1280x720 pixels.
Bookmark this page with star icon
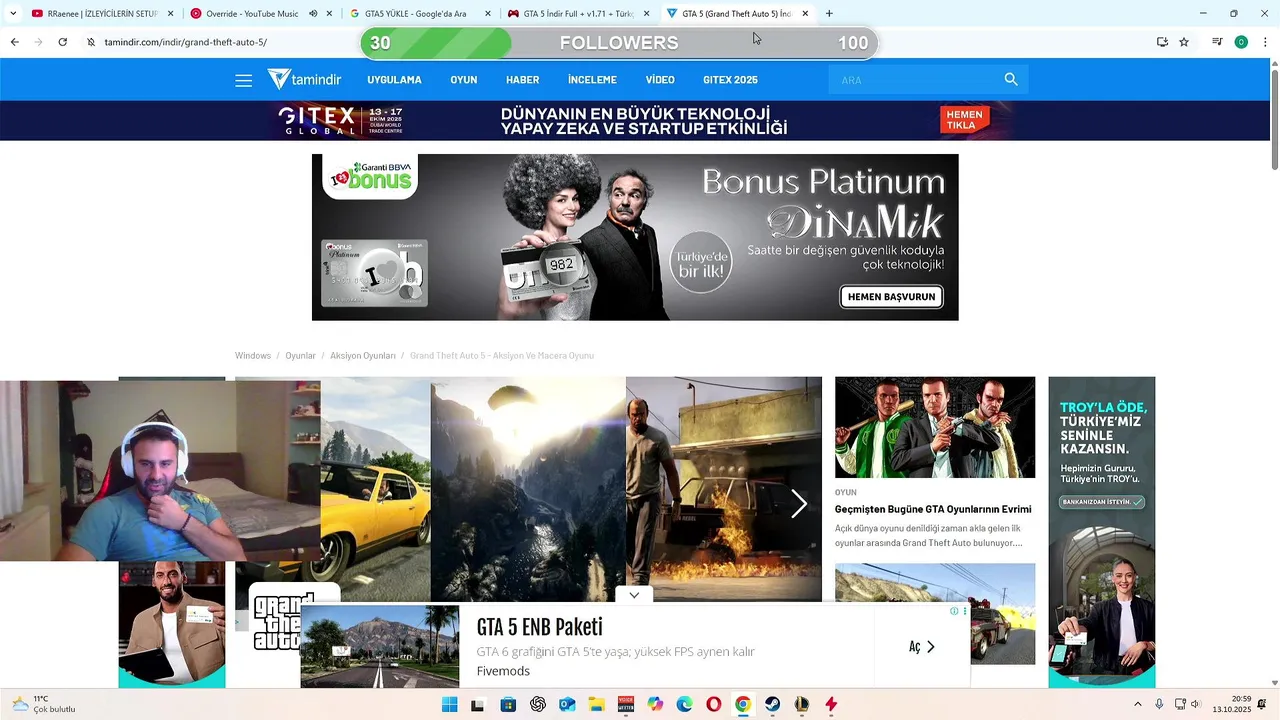pos(1184,42)
